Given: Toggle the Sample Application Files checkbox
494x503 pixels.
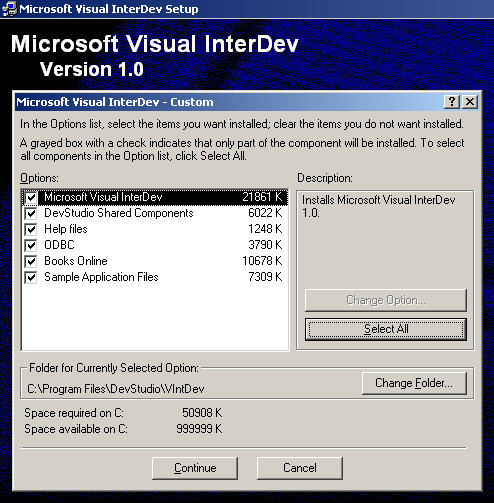Looking at the screenshot, I should coord(31,277).
